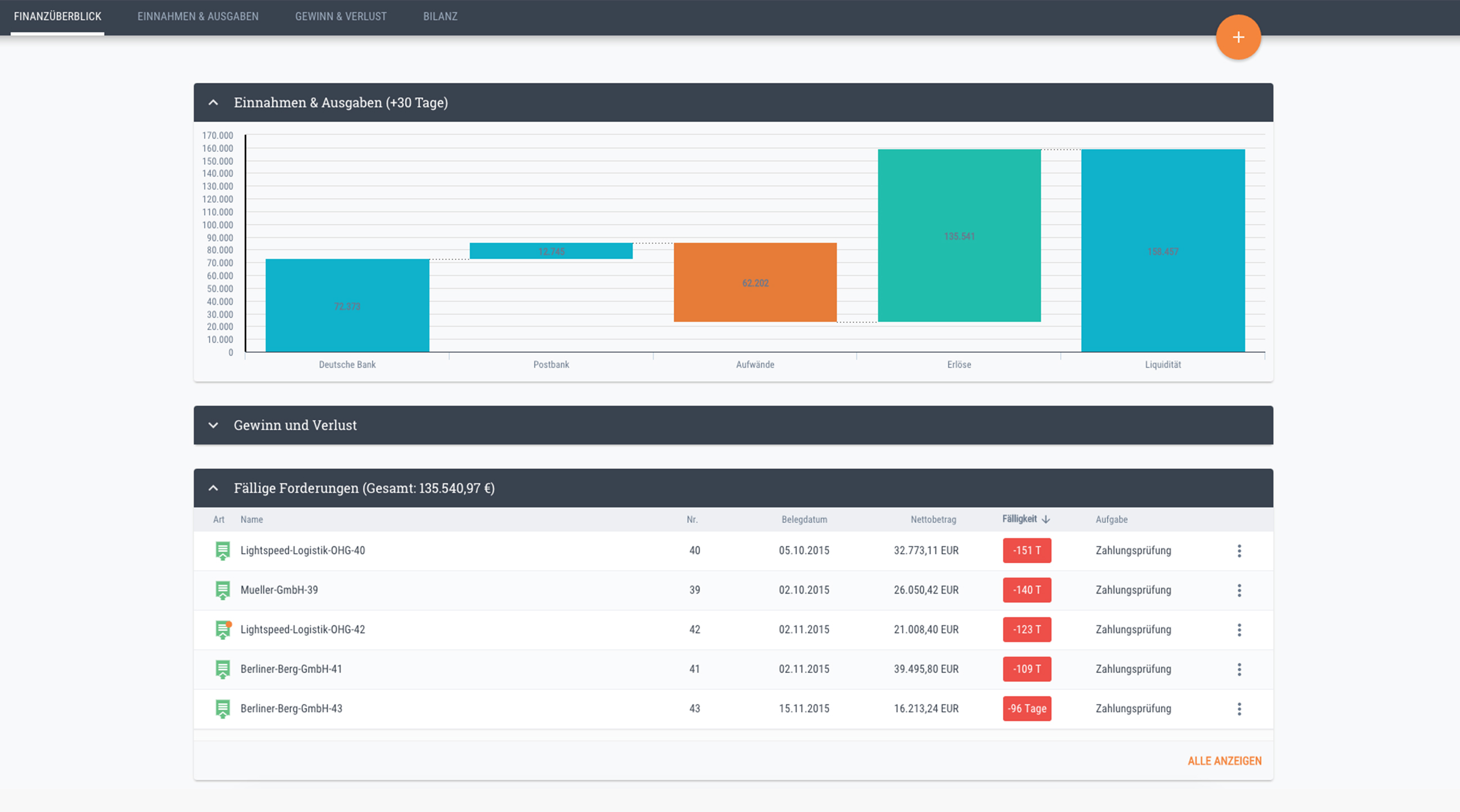Viewport: 1460px width, 812px height.
Task: Expand the Gewinn und Verlust panel
Action: [213, 425]
